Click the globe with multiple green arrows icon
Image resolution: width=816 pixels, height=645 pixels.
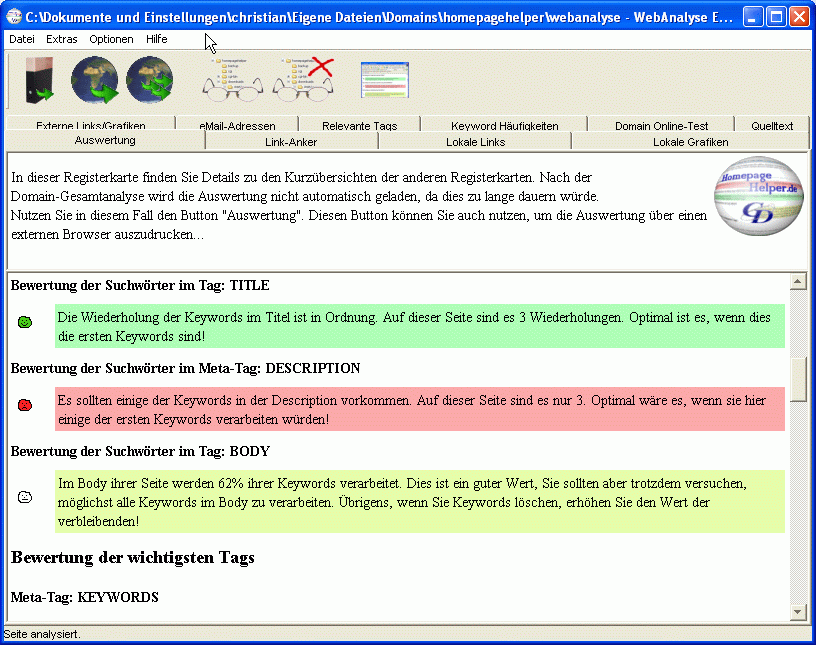coord(149,80)
